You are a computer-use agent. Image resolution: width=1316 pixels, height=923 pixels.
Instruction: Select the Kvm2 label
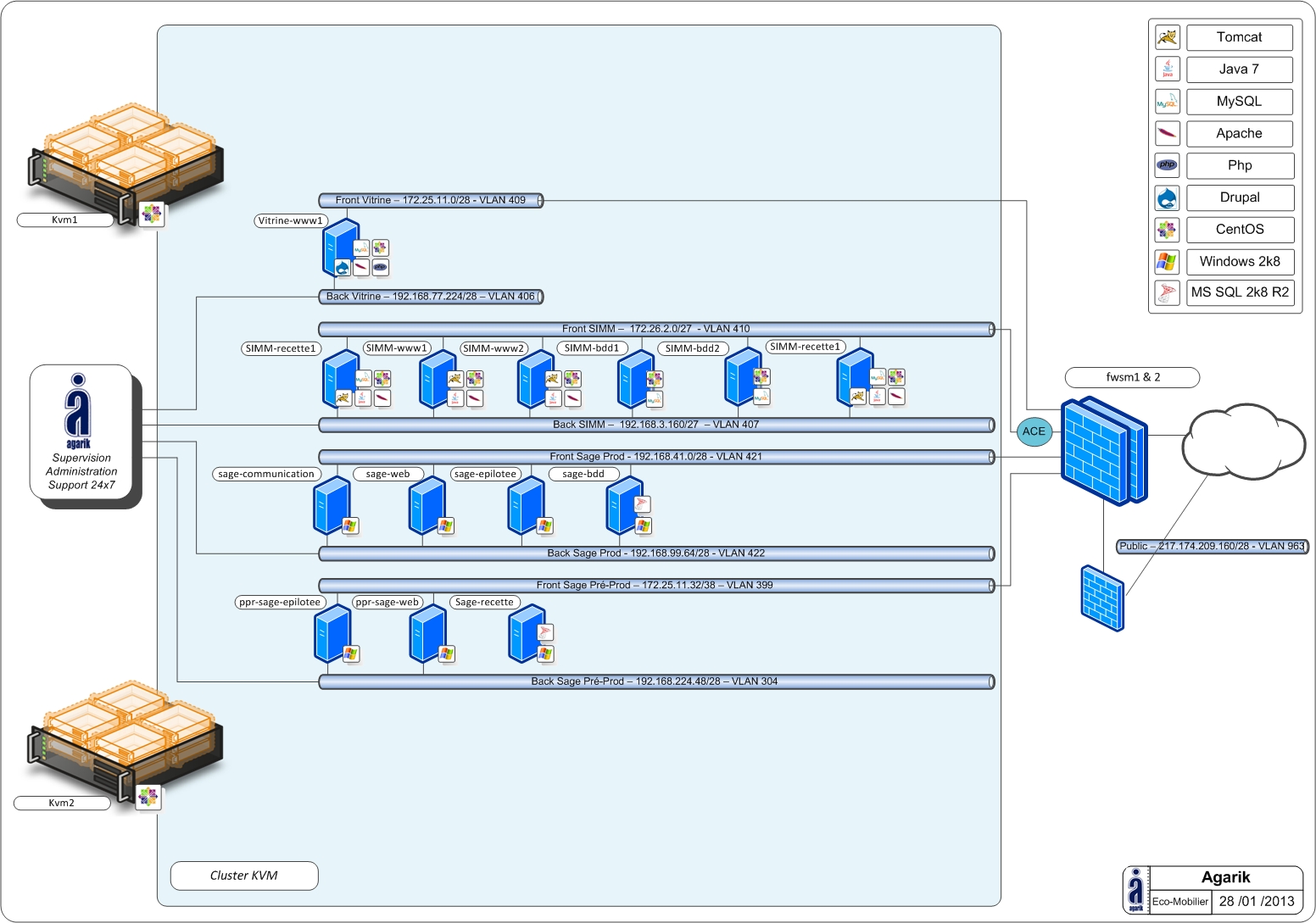click(62, 803)
